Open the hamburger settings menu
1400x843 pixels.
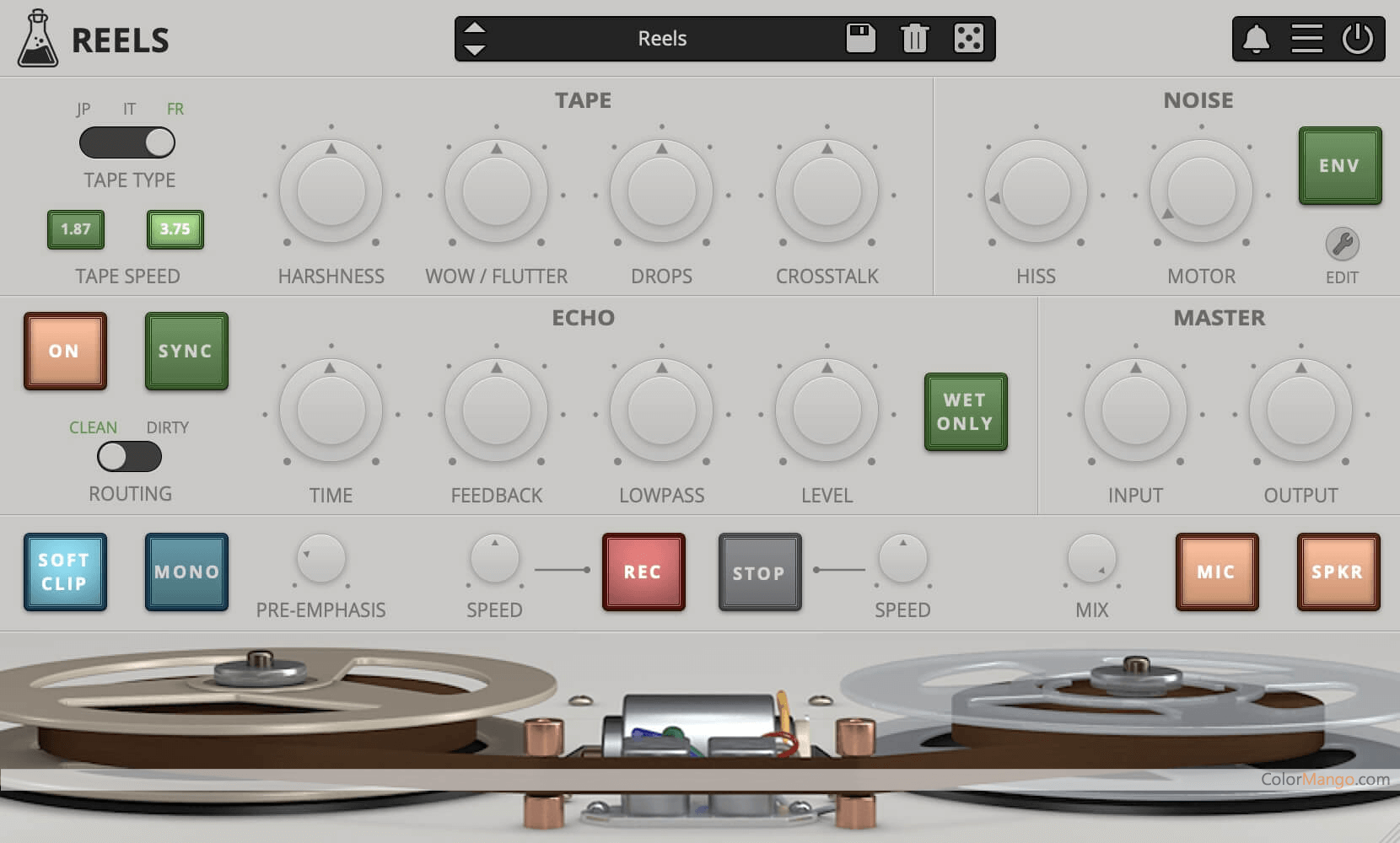tap(1307, 38)
